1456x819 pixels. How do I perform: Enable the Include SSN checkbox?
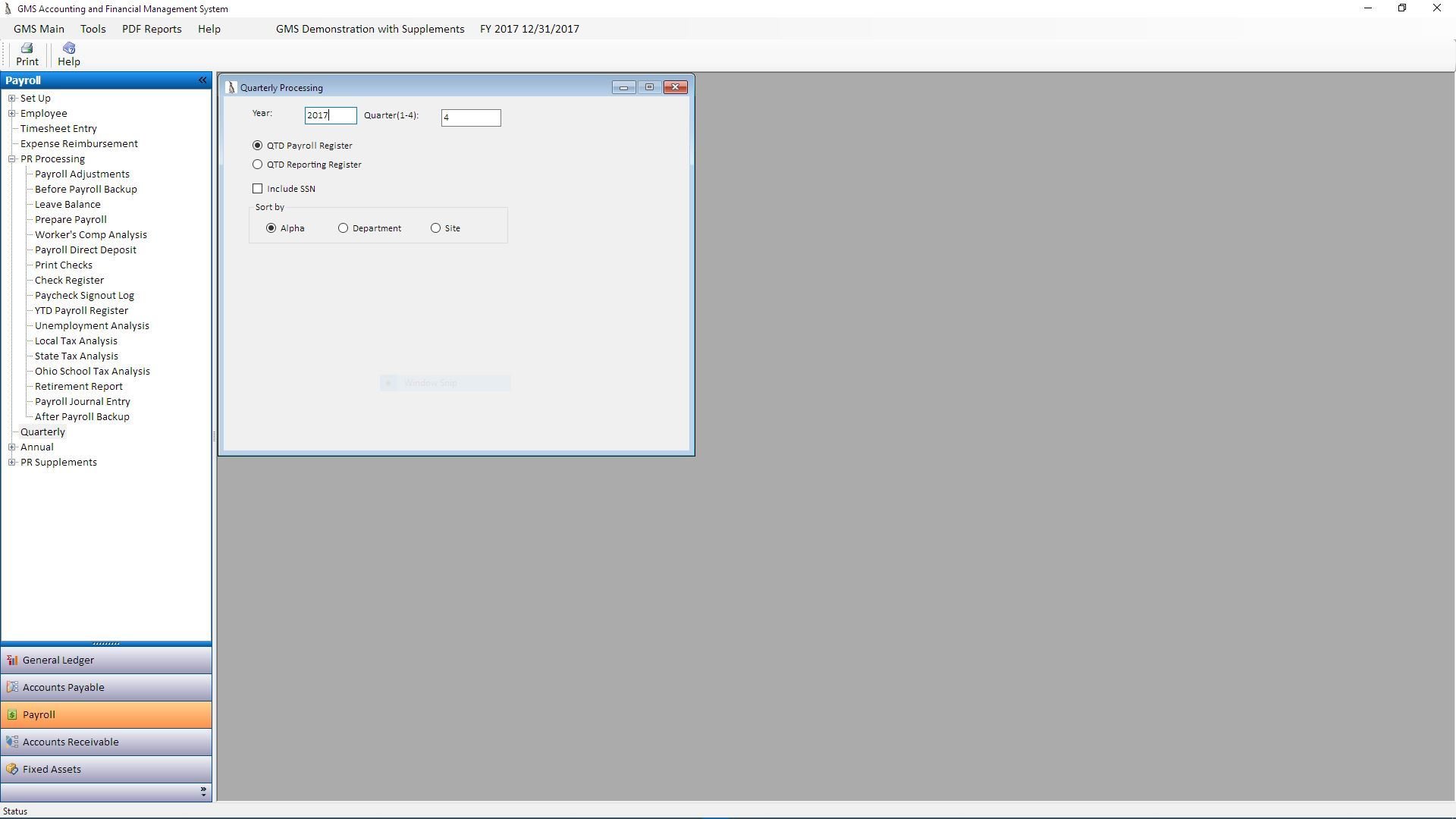point(258,189)
